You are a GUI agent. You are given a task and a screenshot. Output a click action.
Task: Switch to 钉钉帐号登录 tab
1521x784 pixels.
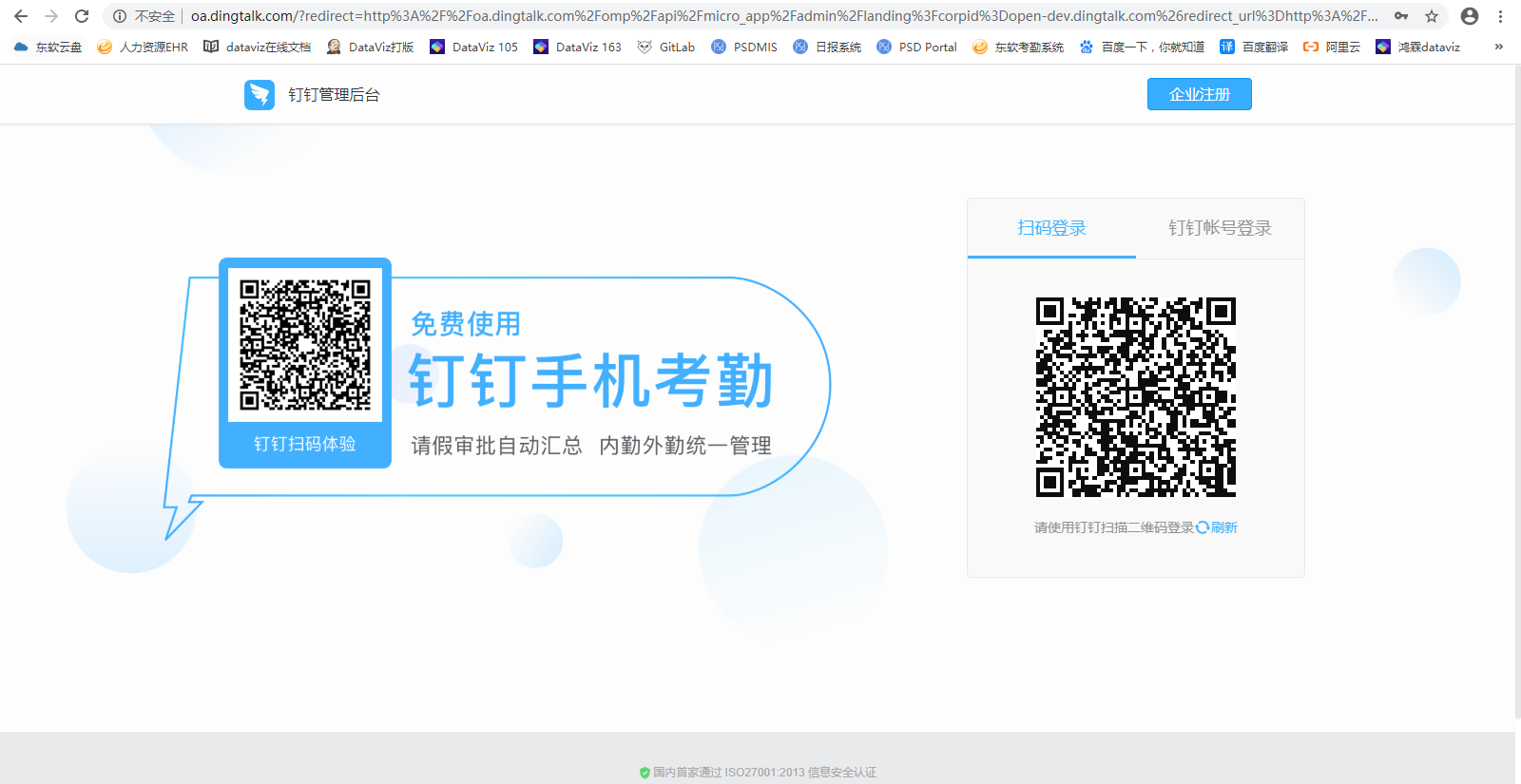tap(1220, 228)
